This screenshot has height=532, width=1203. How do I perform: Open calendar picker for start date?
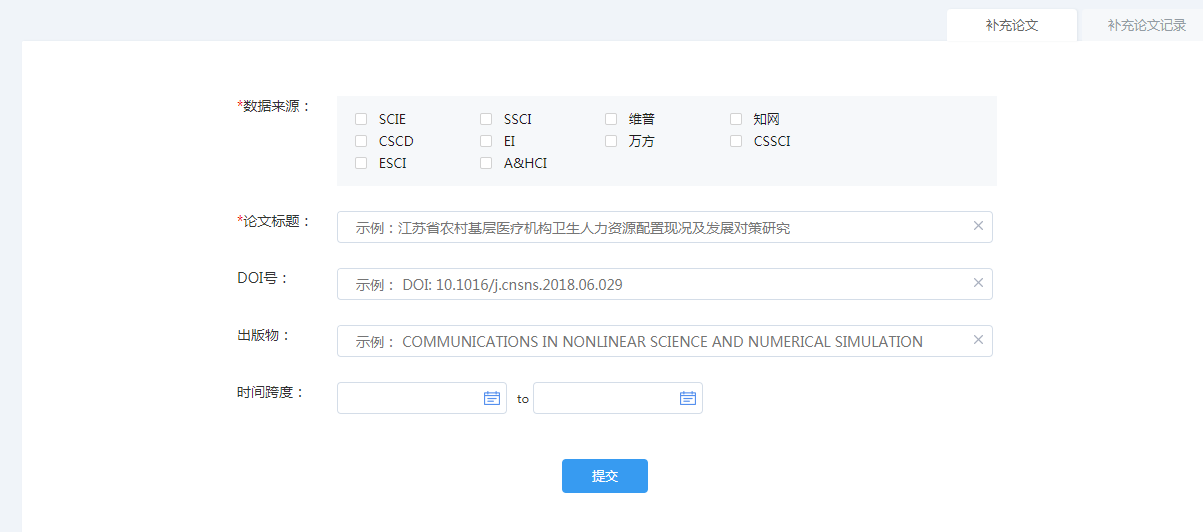pos(492,398)
